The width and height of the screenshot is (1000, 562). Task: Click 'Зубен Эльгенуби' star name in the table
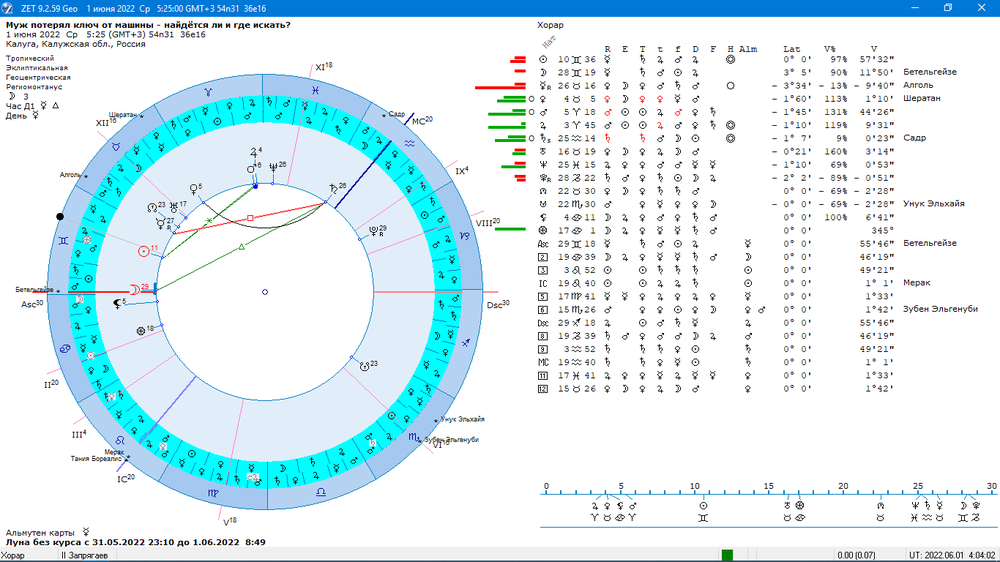pos(941,309)
